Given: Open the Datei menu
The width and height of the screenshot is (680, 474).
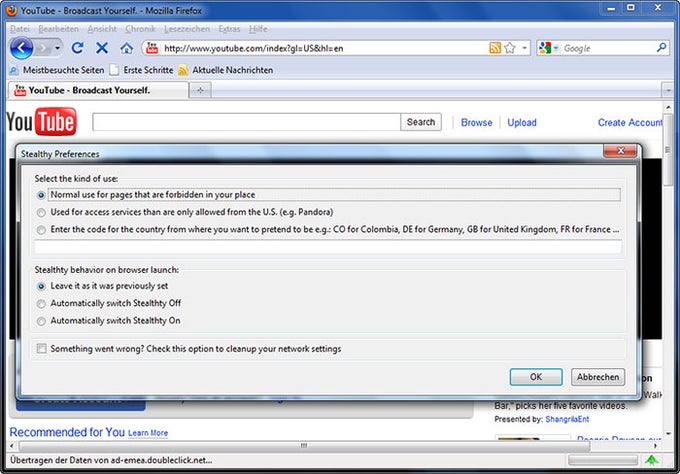Looking at the screenshot, I should click(x=20, y=29).
